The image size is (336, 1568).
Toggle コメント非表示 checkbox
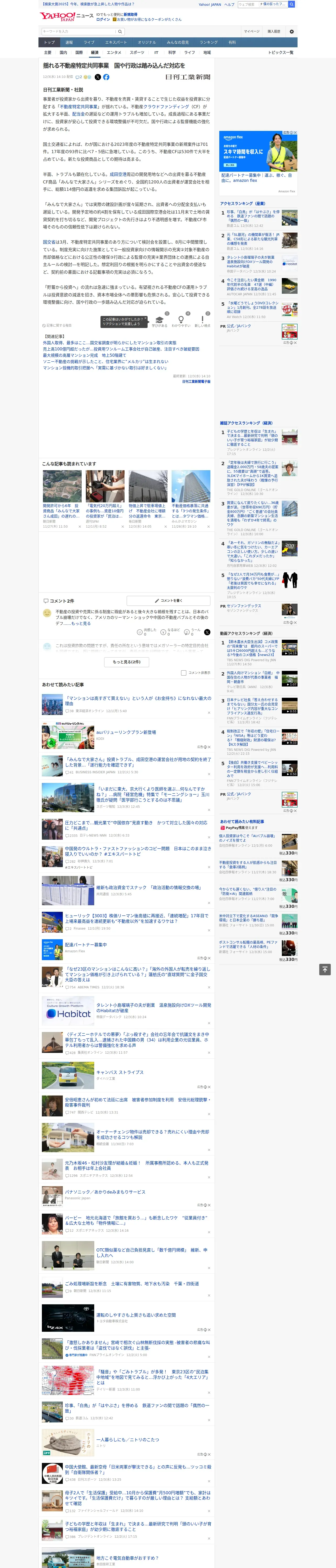tap(183, 673)
